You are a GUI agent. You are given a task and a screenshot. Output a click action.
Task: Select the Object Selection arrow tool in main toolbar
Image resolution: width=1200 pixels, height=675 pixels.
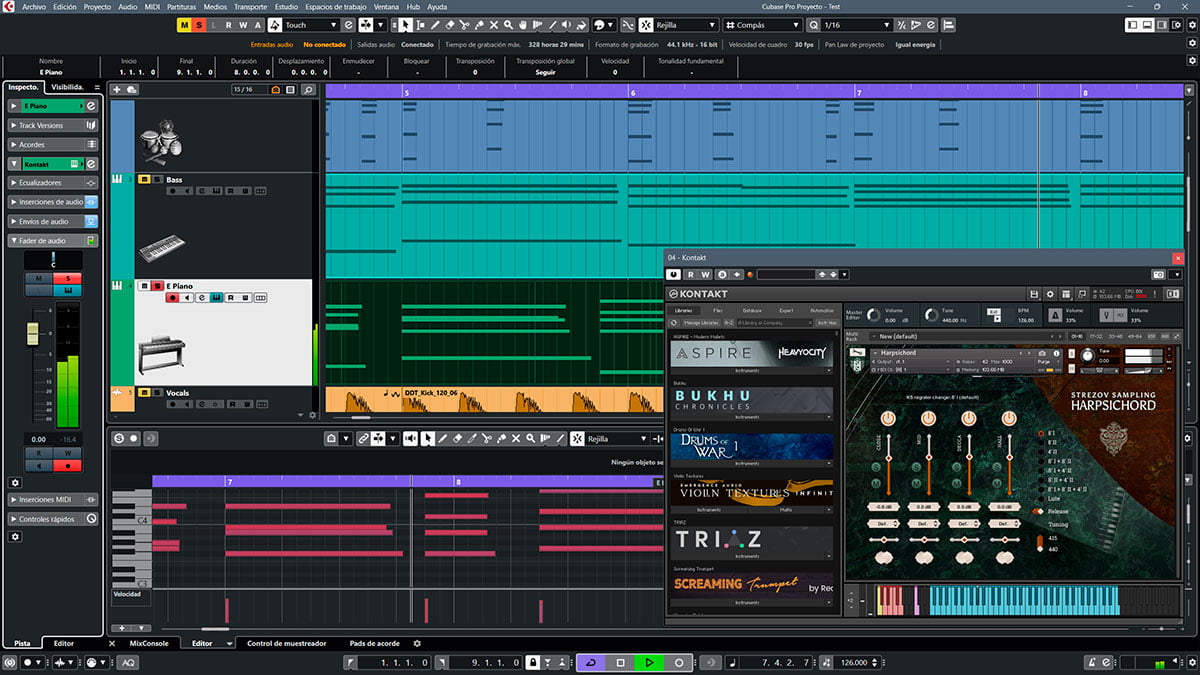[405, 24]
